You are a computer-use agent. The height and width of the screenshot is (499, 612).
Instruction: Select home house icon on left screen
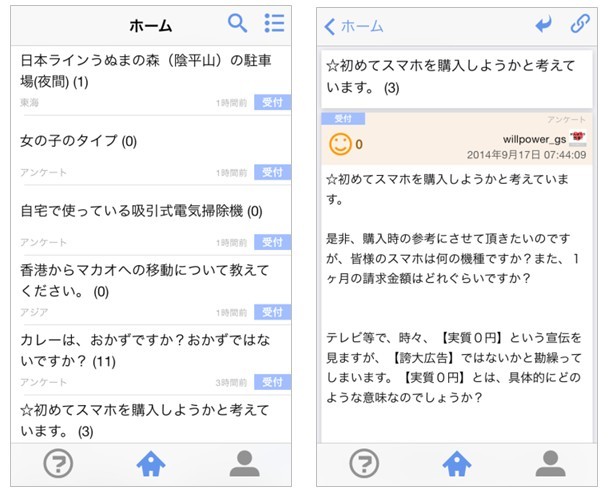(x=151, y=463)
